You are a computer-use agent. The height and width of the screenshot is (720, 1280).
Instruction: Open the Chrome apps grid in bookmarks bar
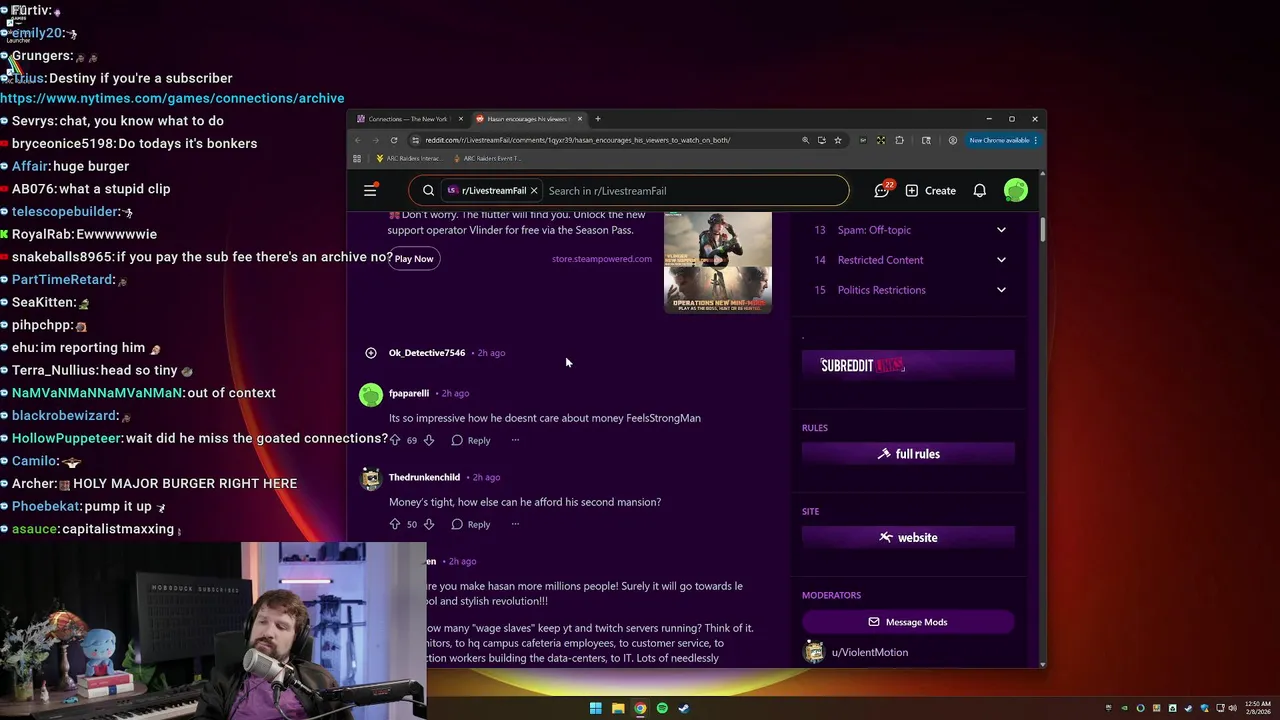coord(357,158)
